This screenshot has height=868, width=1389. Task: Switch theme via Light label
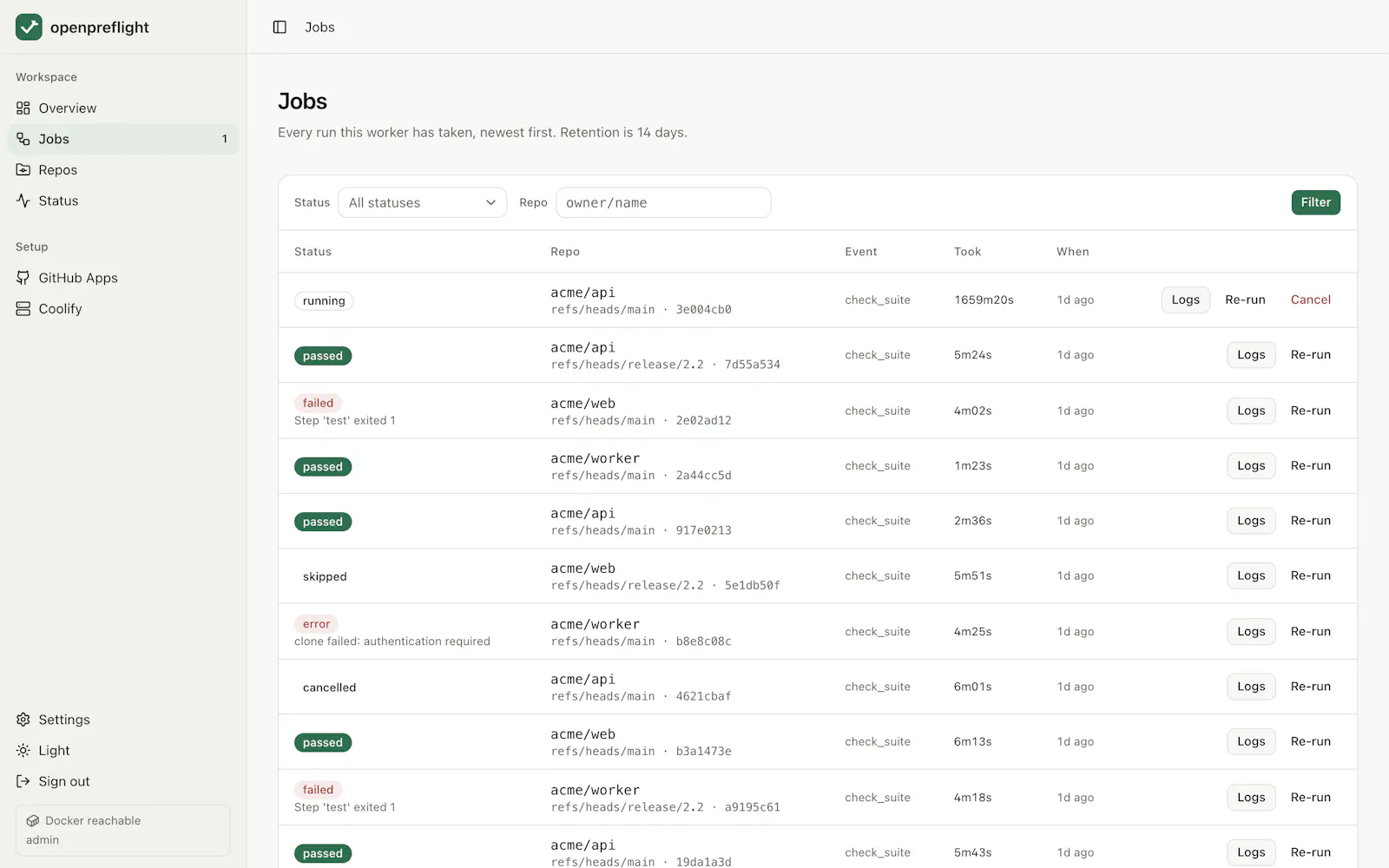click(x=54, y=751)
